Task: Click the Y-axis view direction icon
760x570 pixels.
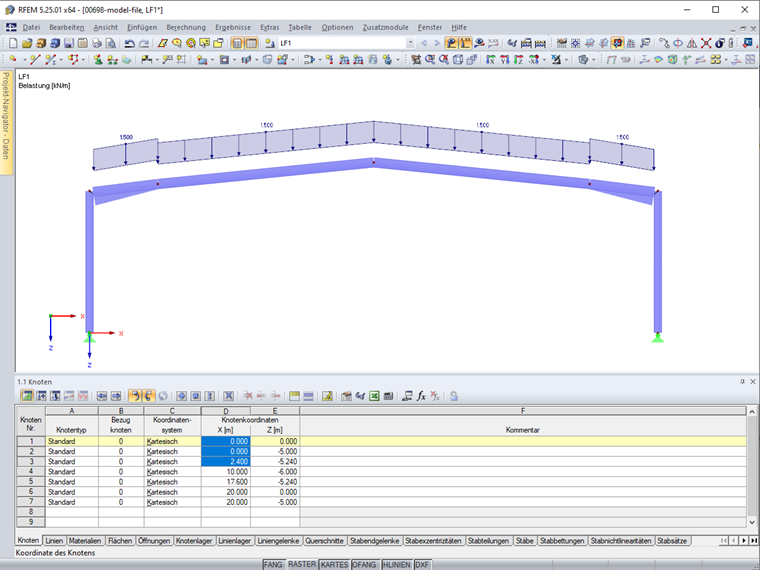Action: (x=505, y=60)
